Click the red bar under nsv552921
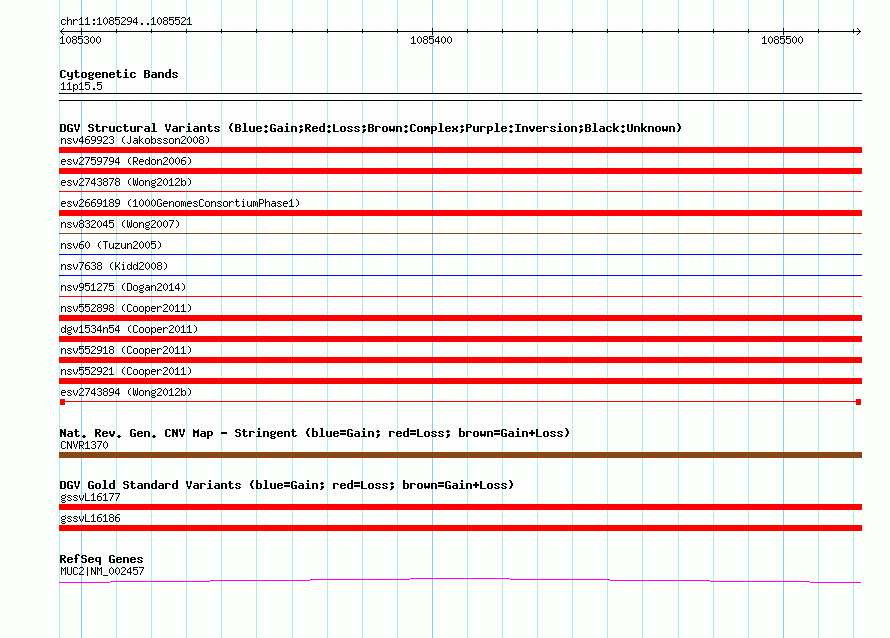 (460, 381)
